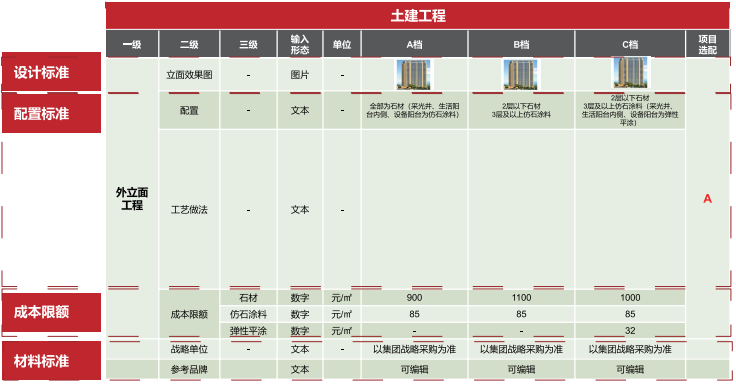Click 以集团战略采购为准 under C档
This screenshot has height=385, width=736.
[630, 349]
